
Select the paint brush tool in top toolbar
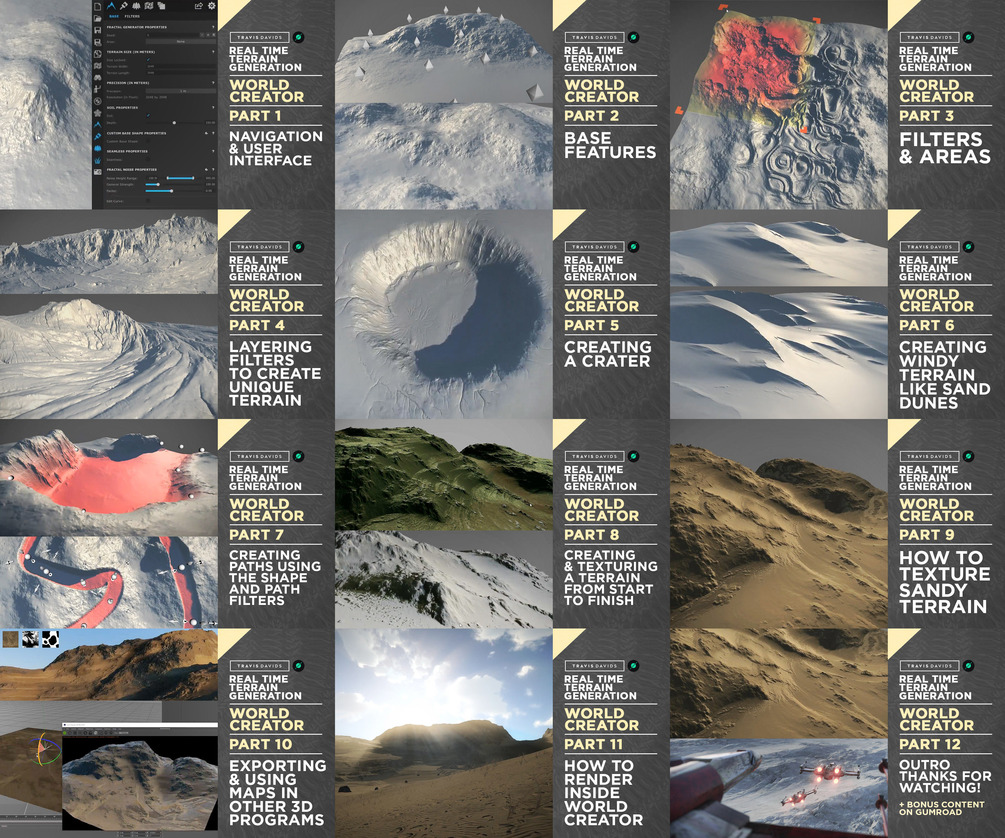pyautogui.click(x=124, y=6)
